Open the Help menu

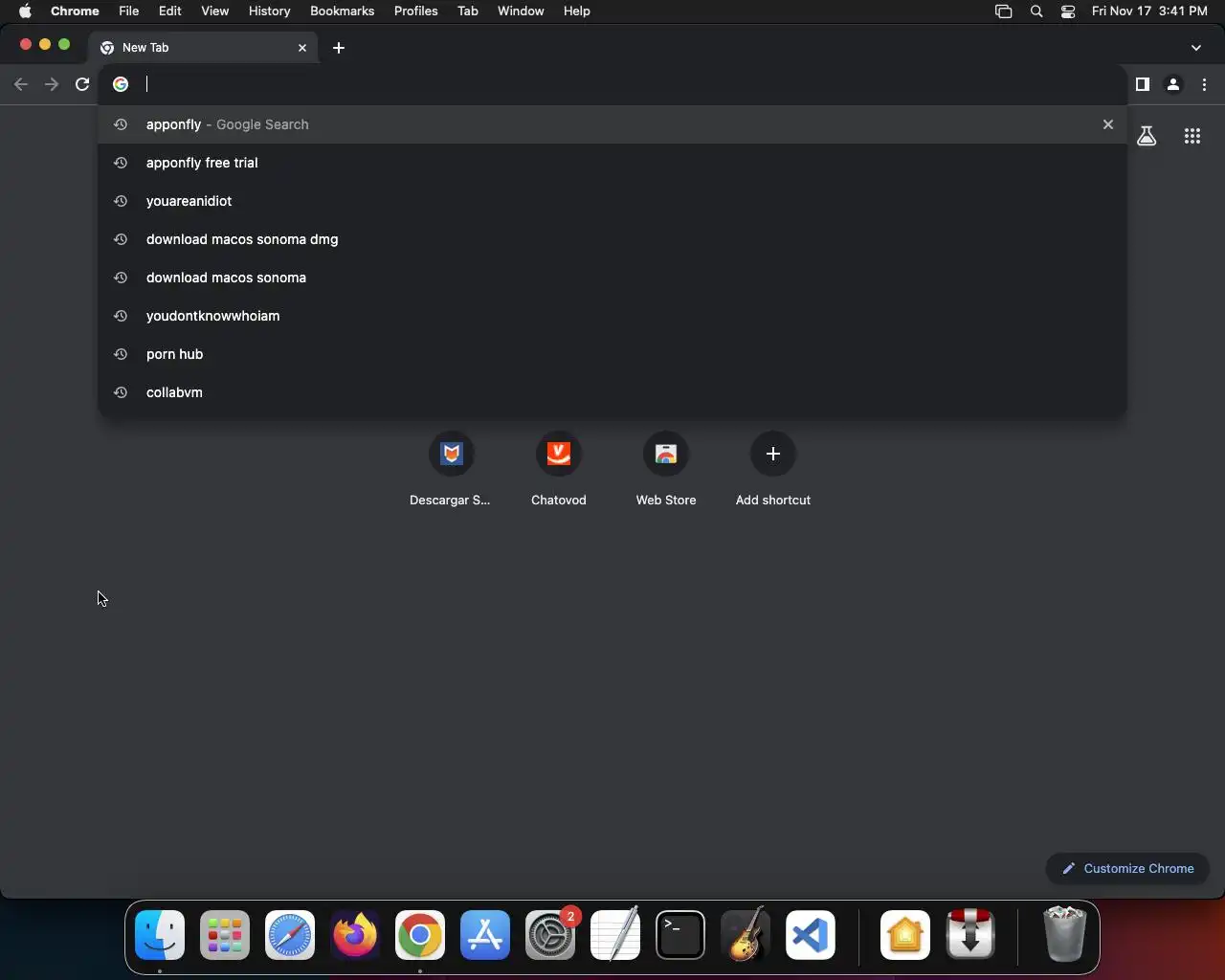[x=576, y=11]
